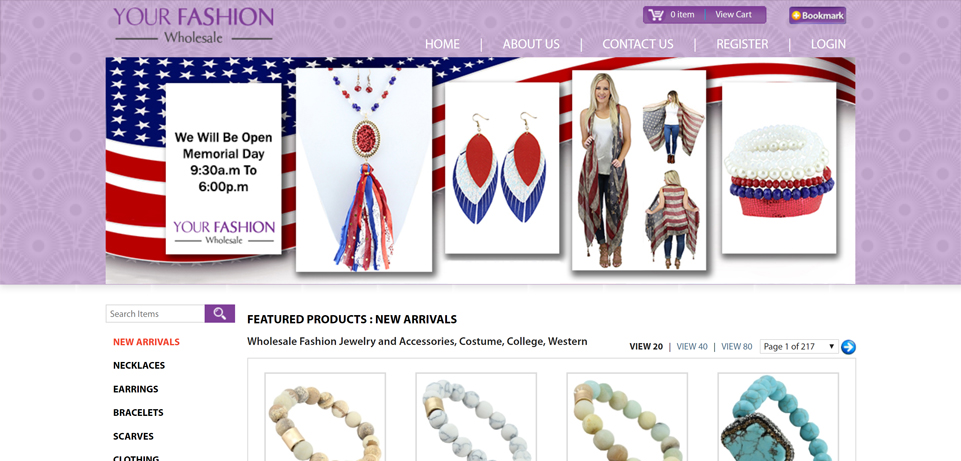Click the blue next-page arrow
This screenshot has height=461, width=961.
[848, 347]
